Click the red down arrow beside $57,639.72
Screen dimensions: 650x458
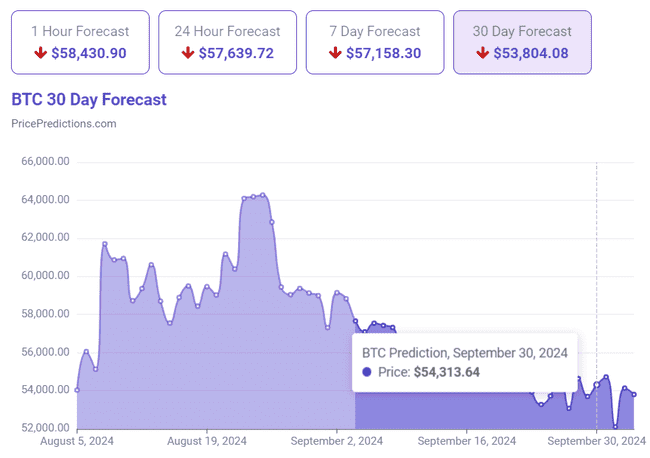pos(188,53)
